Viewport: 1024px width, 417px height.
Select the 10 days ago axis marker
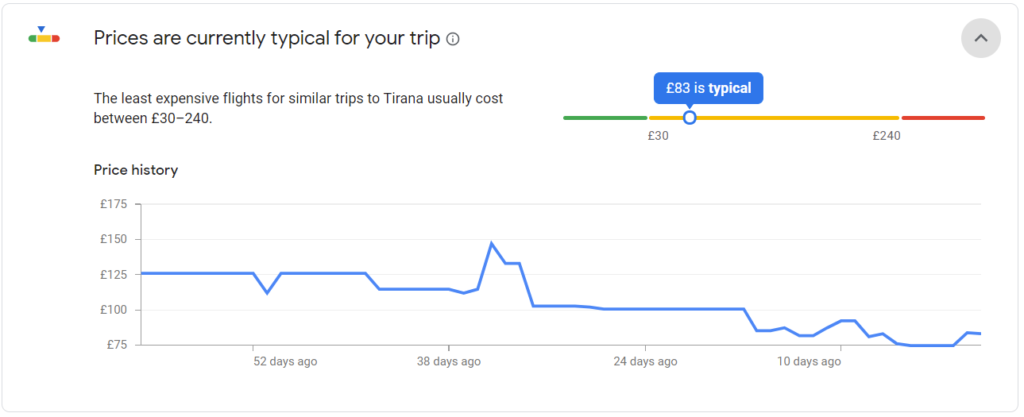808,362
